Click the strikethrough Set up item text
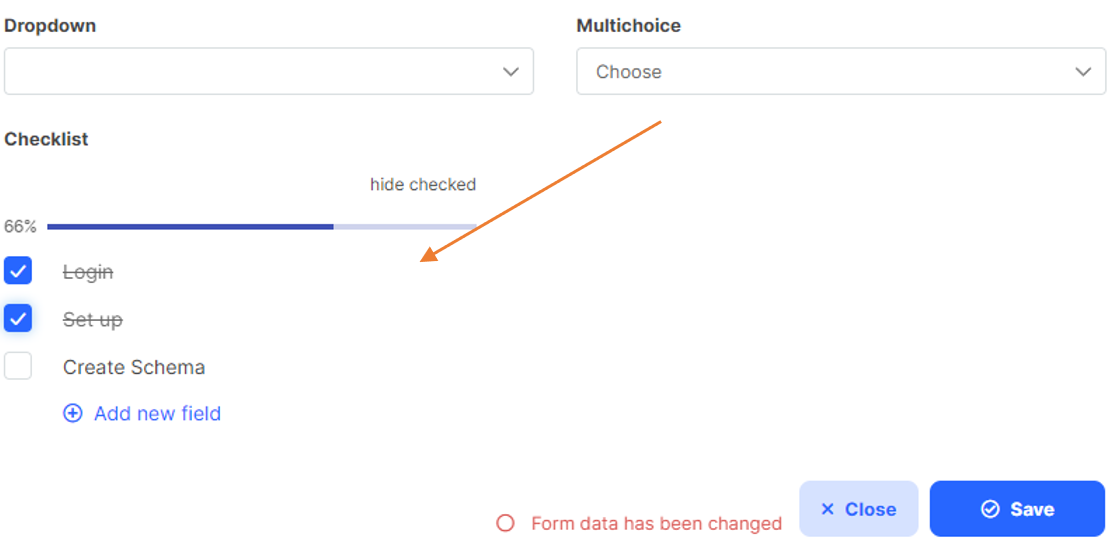The width and height of the screenshot is (1119, 550). tap(93, 320)
